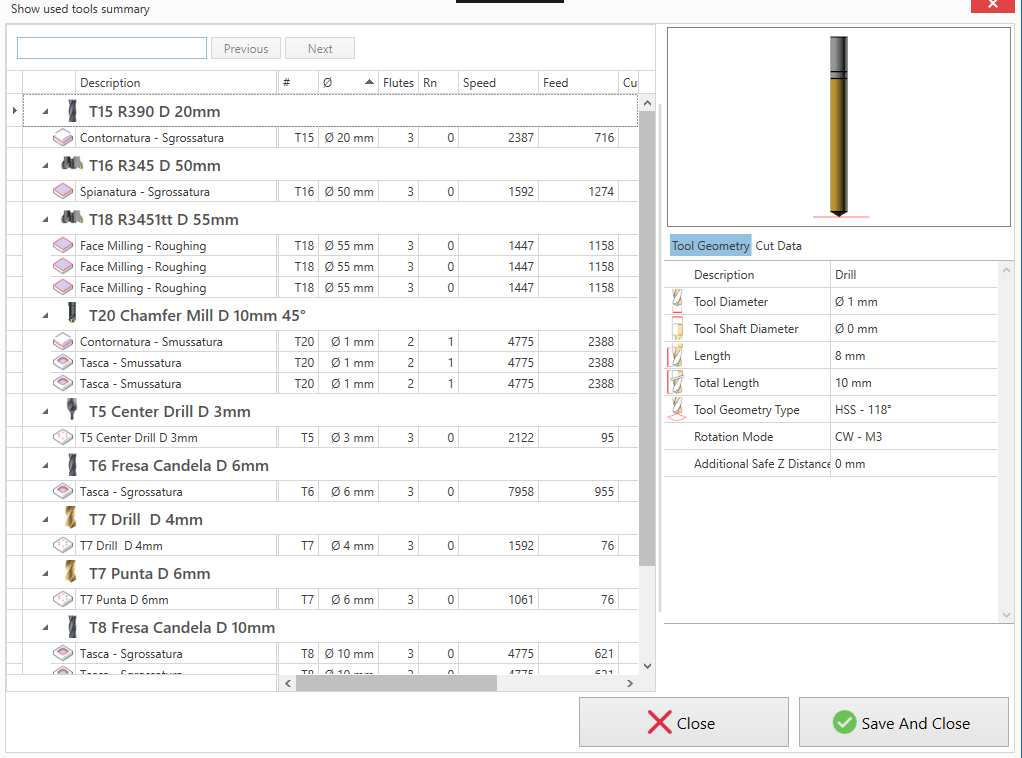Click the T16 R345 face mill icon

tap(71, 165)
